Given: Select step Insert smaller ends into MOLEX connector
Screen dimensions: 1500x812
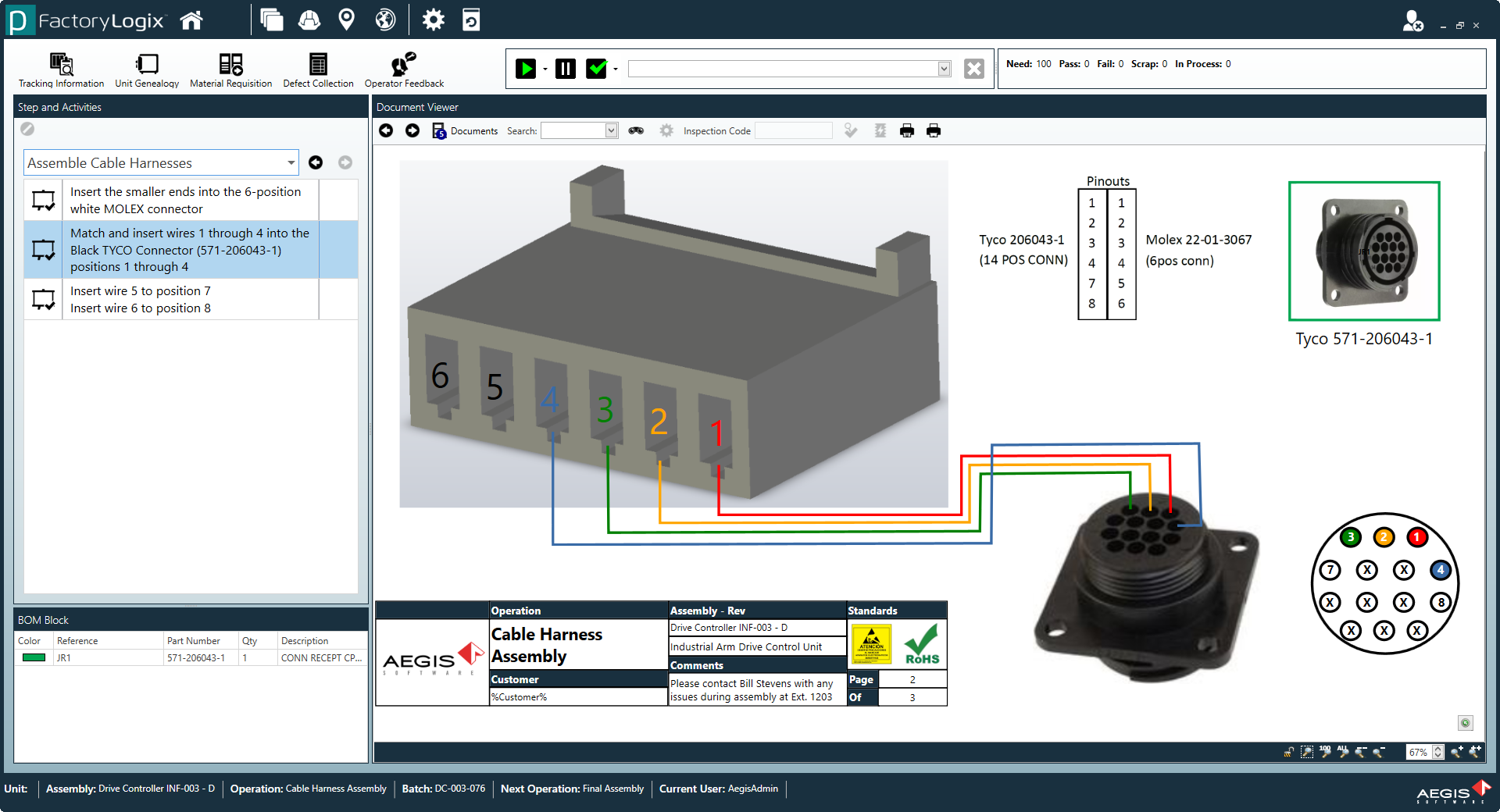Looking at the screenshot, I should 191,200.
